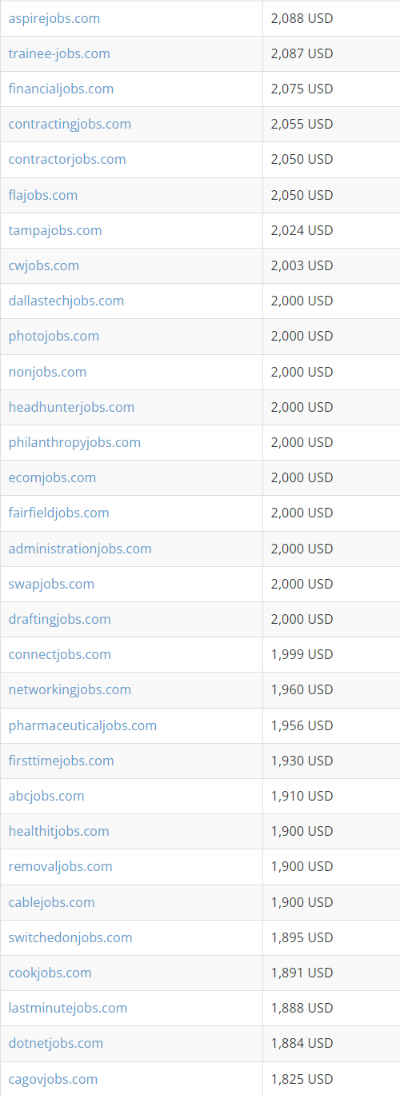Click philanthropyjobs.com link
The image size is (400, 1096).
tap(74, 442)
